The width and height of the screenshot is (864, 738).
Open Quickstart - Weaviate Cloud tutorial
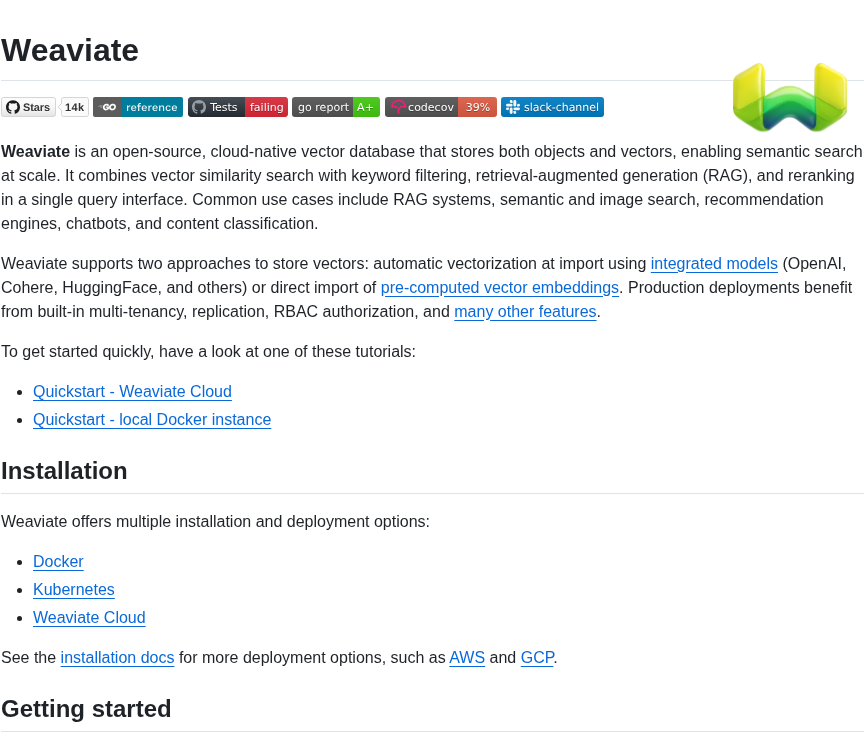[x=132, y=391]
